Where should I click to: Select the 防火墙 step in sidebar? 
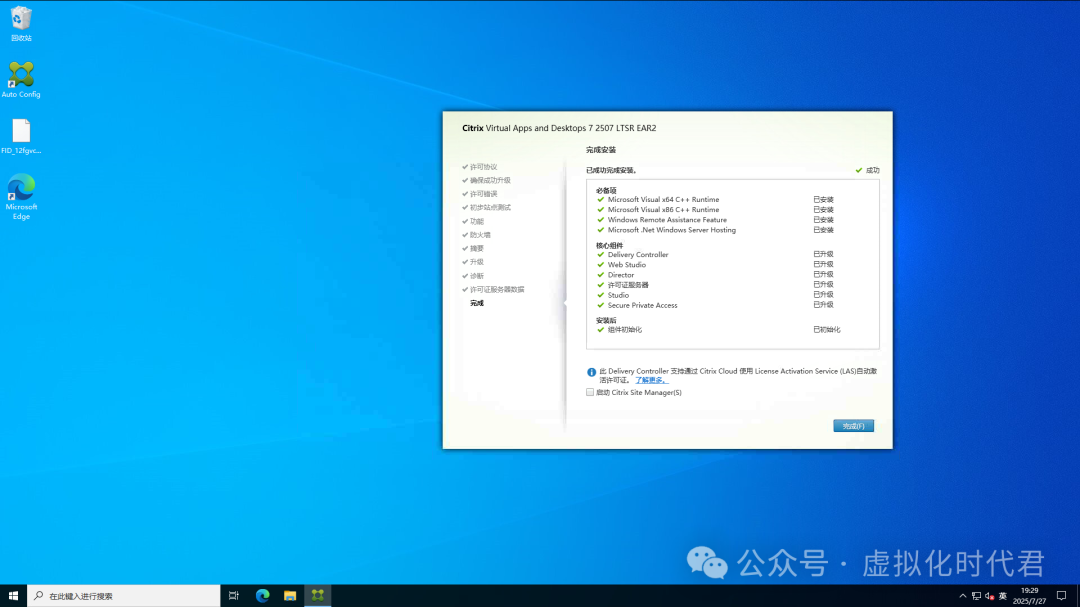point(480,235)
